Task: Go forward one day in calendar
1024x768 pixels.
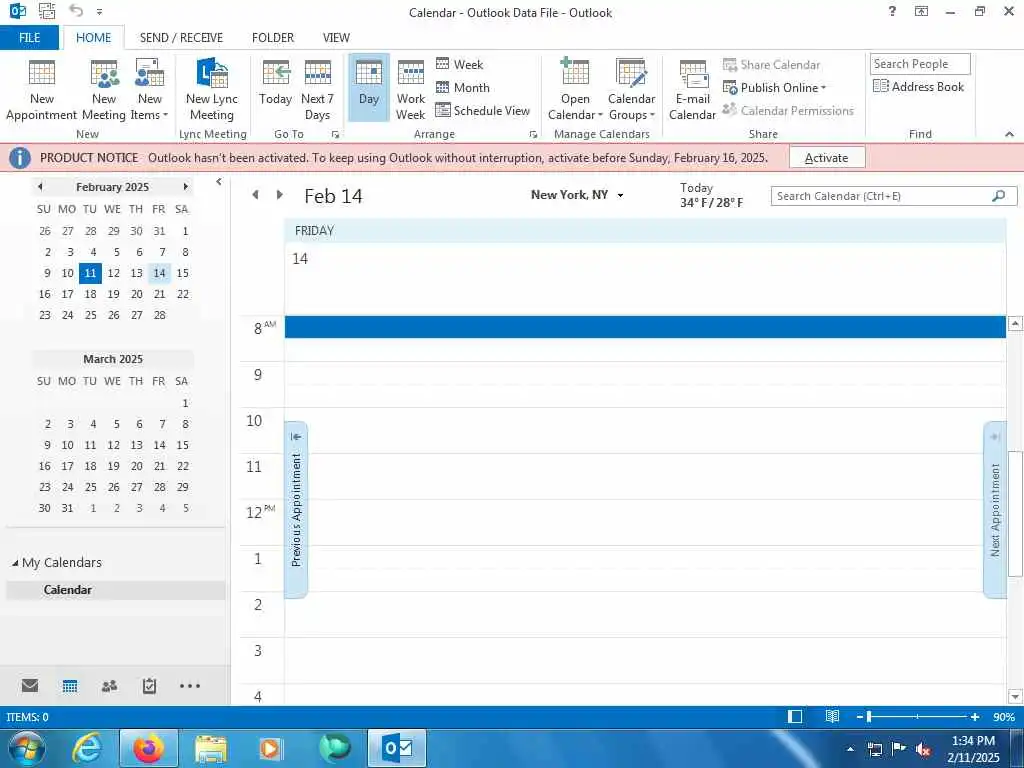Action: click(x=280, y=195)
